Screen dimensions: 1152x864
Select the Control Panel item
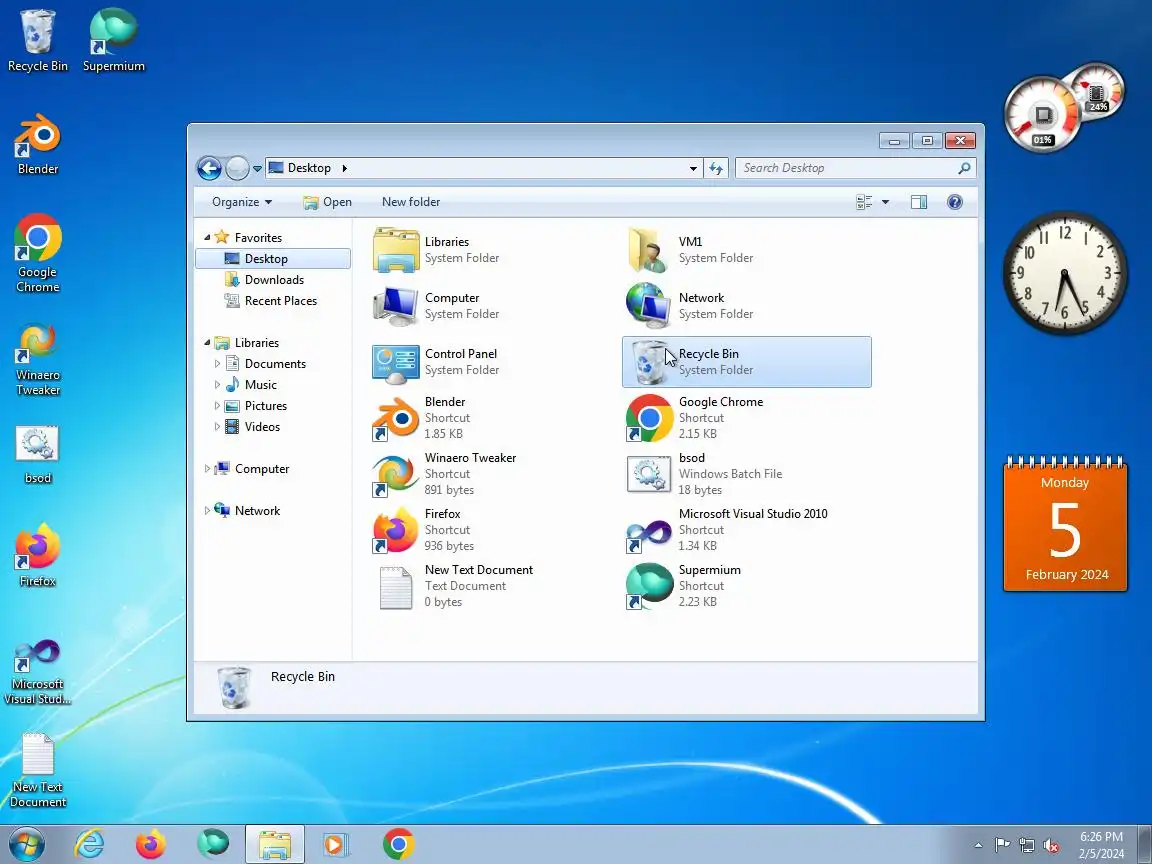[436, 361]
